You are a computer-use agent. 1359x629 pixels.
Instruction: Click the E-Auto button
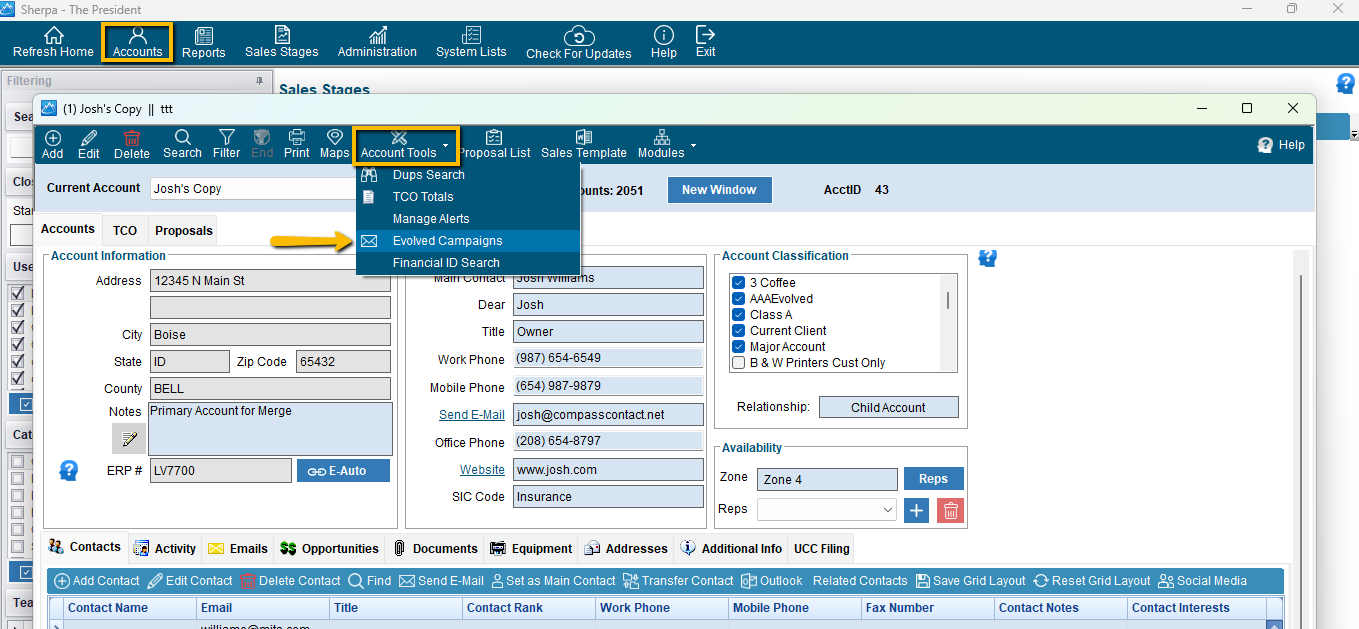tap(343, 471)
